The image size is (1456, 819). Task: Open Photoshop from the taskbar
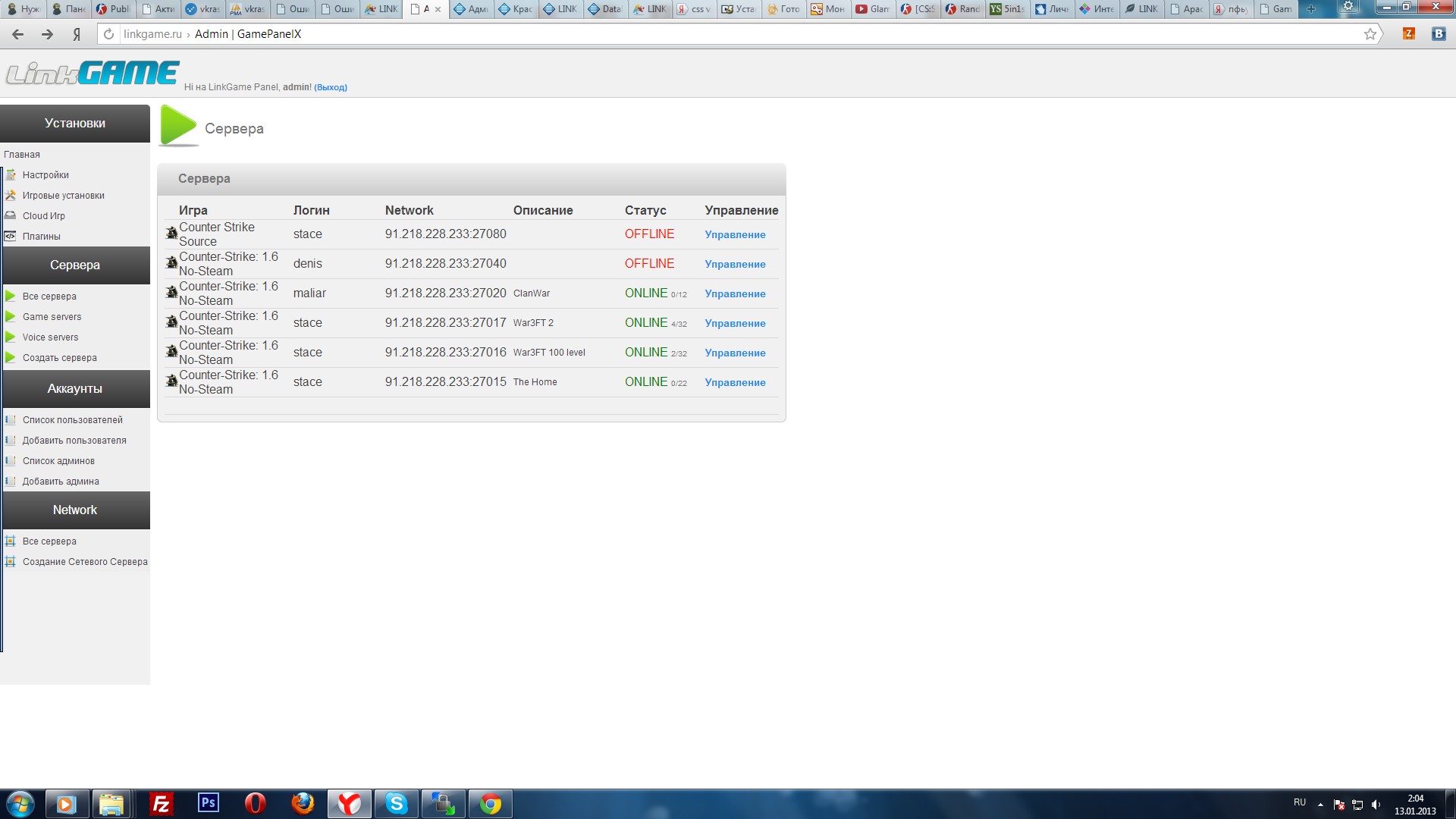(208, 803)
